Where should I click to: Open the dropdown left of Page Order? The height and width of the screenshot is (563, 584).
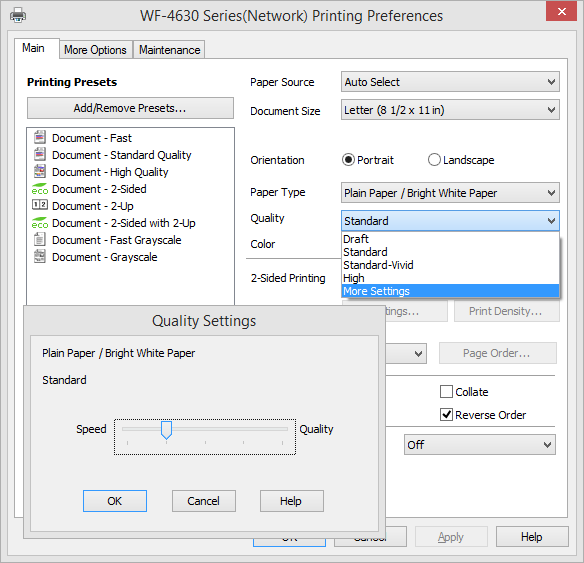[x=406, y=353]
